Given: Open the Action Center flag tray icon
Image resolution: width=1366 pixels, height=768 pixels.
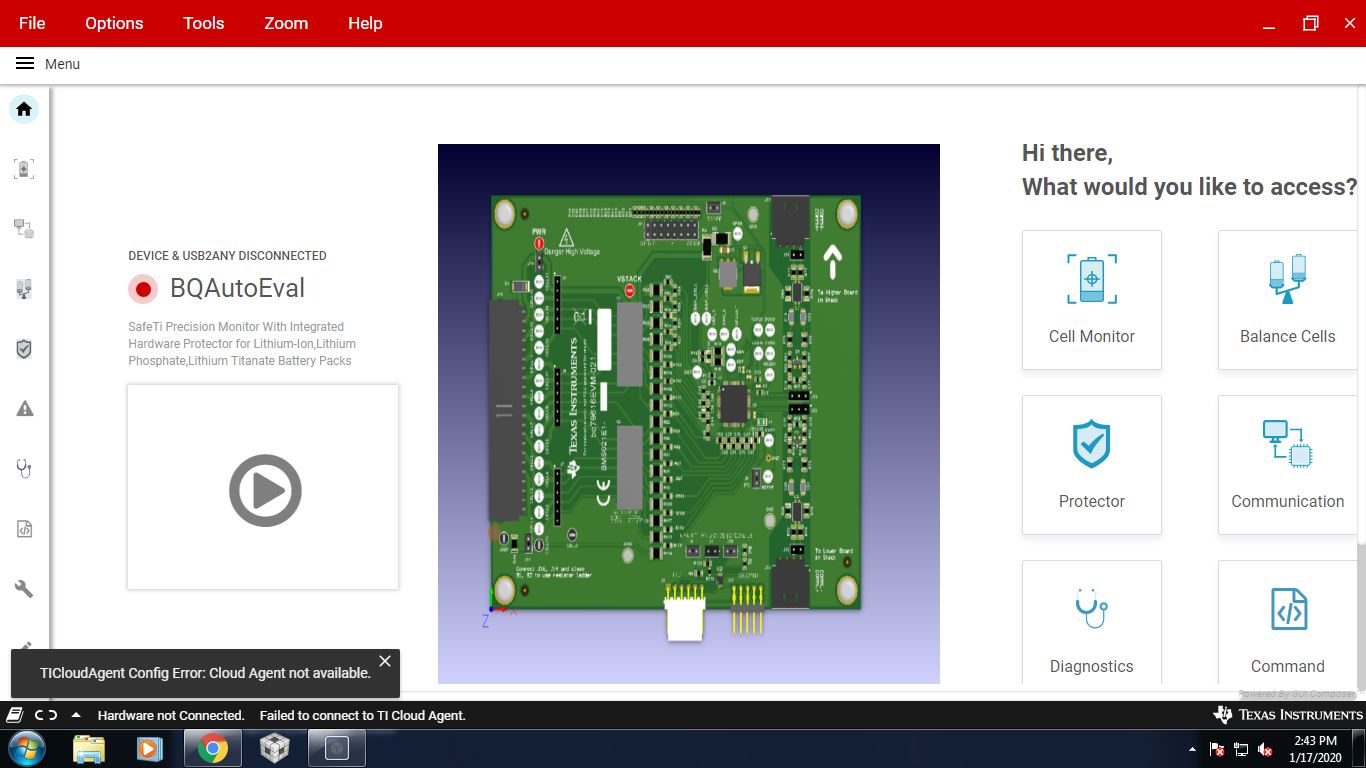Looking at the screenshot, I should click(x=1218, y=749).
